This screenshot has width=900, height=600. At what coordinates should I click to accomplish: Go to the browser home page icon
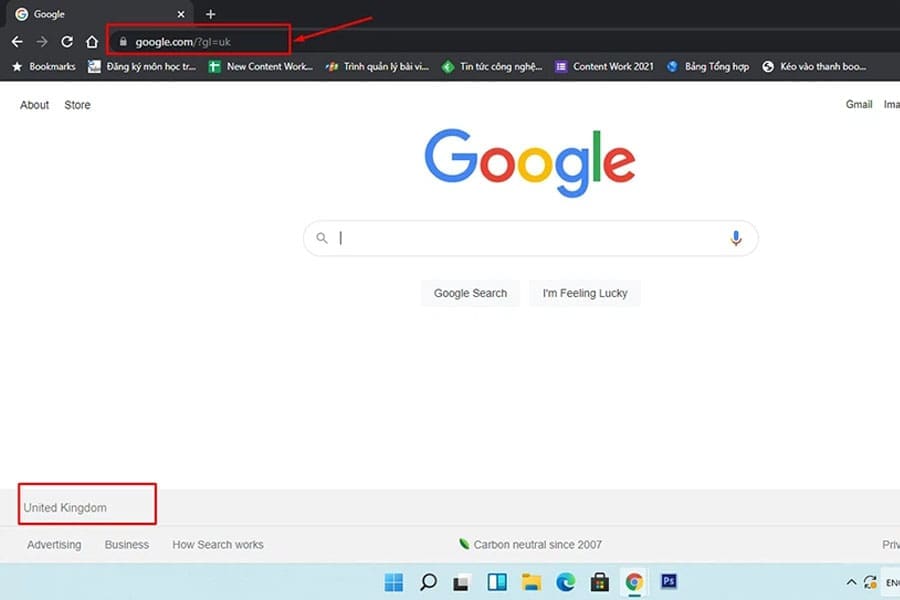(x=92, y=42)
